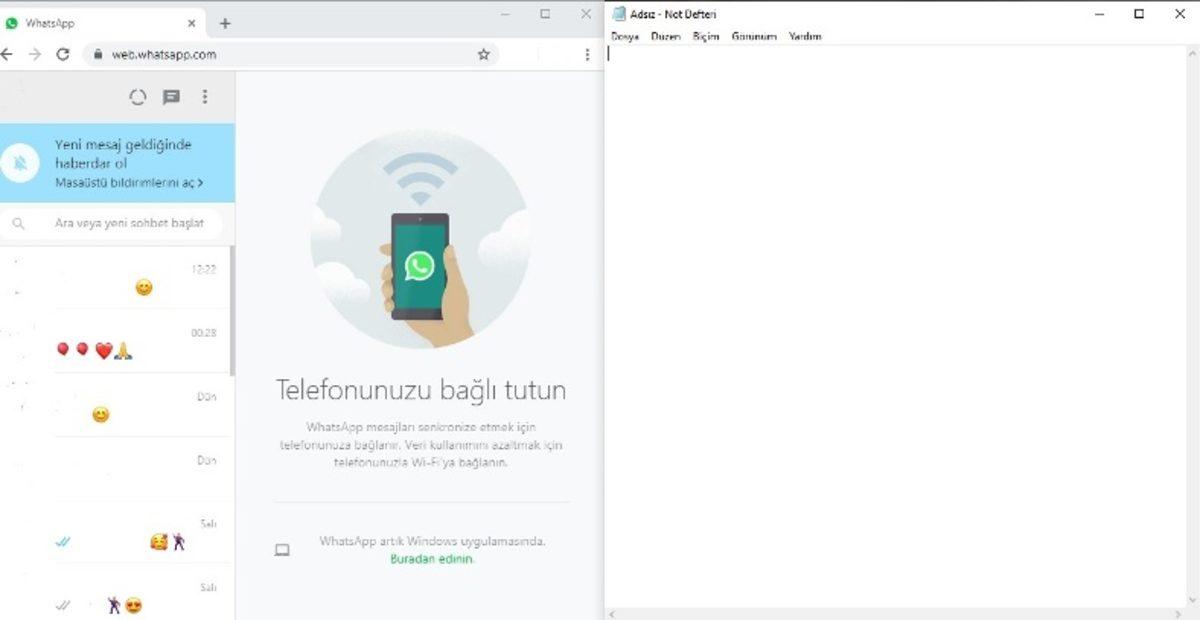The height and width of the screenshot is (620, 1200).
Task: Open the Dosya menu in Not Defteri
Action: pos(624,36)
